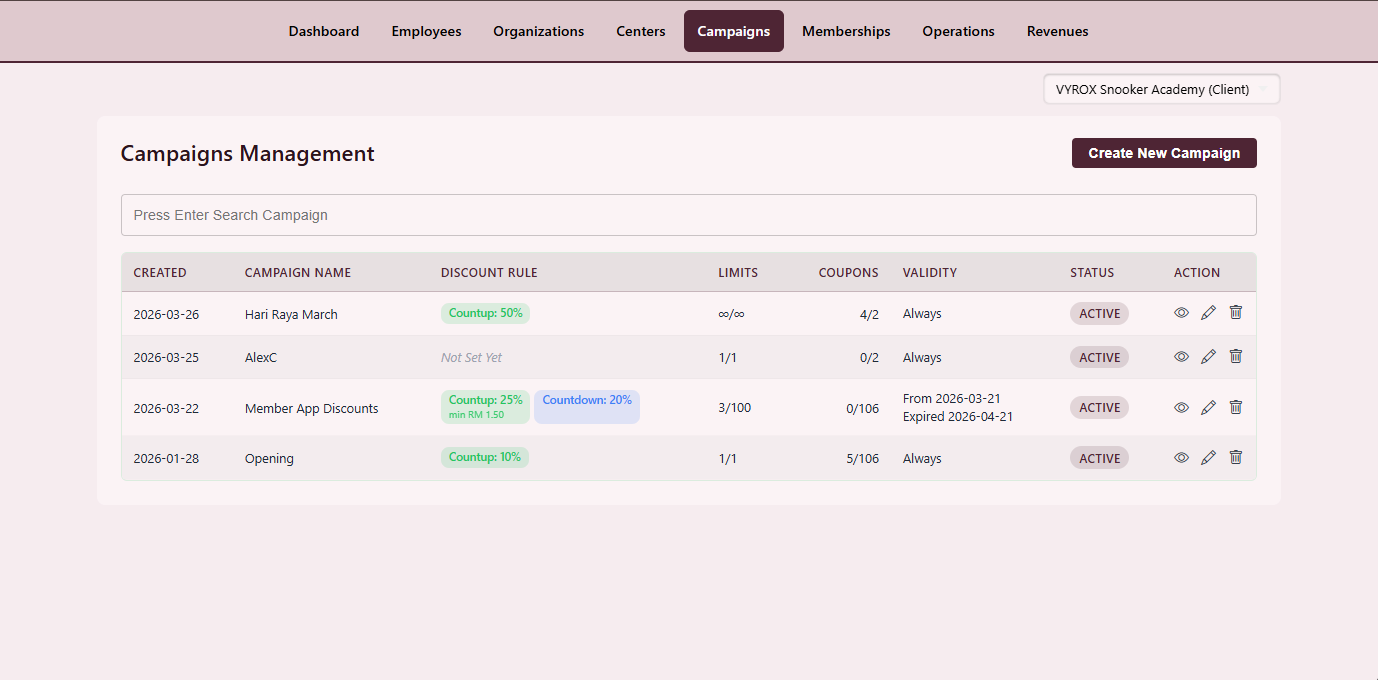The image size is (1378, 680).
Task: Click the Expired 2026-04-21 validity text
Action: [958, 417]
